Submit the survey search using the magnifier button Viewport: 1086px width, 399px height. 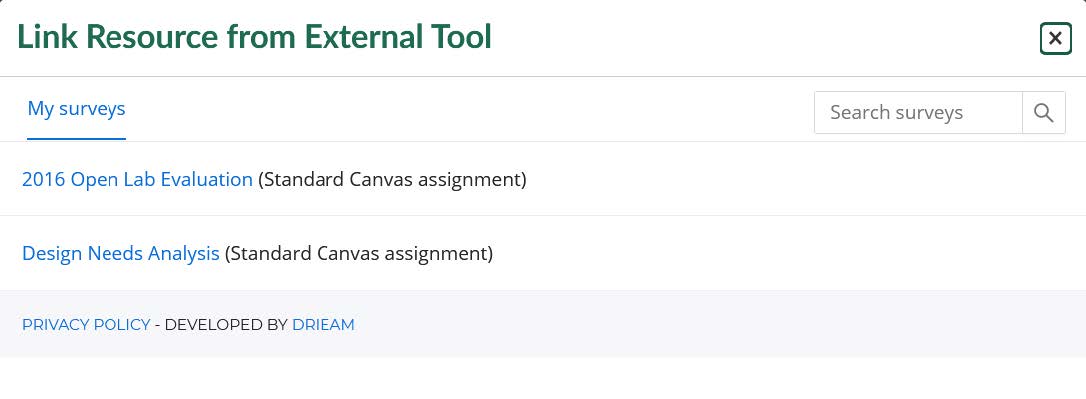coord(1044,112)
